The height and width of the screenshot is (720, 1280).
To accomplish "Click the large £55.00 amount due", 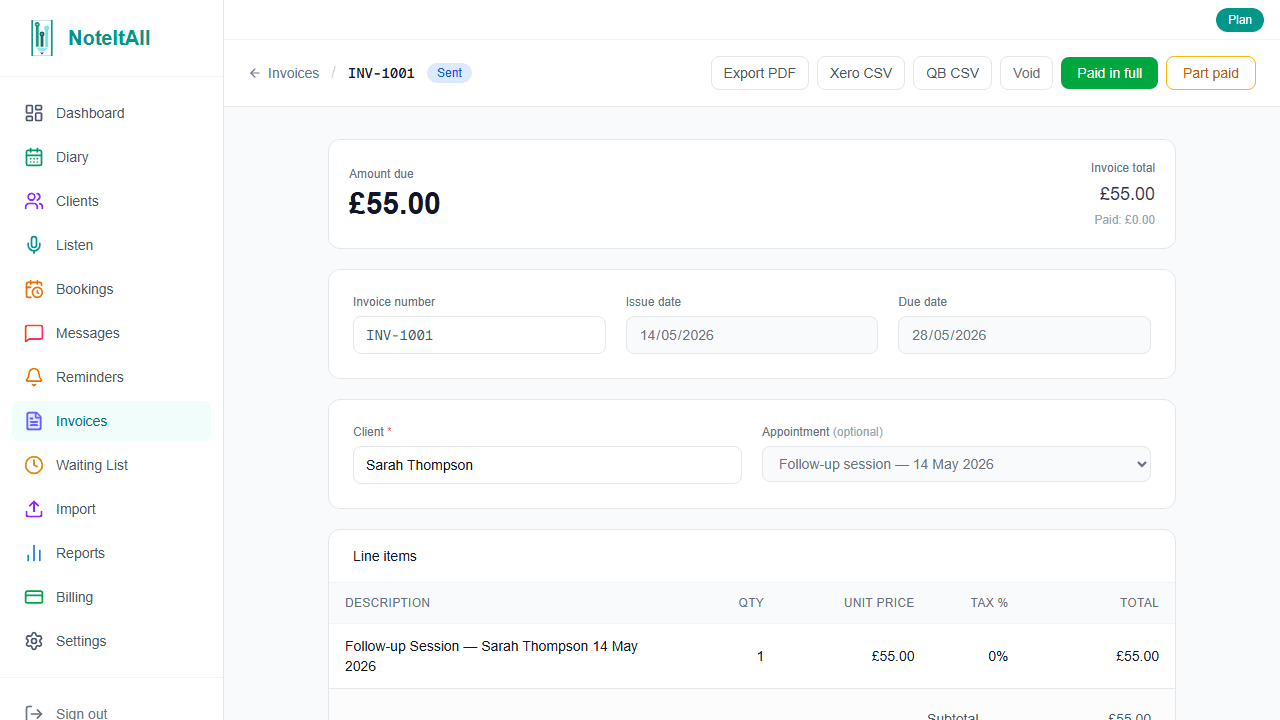I will 394,203.
